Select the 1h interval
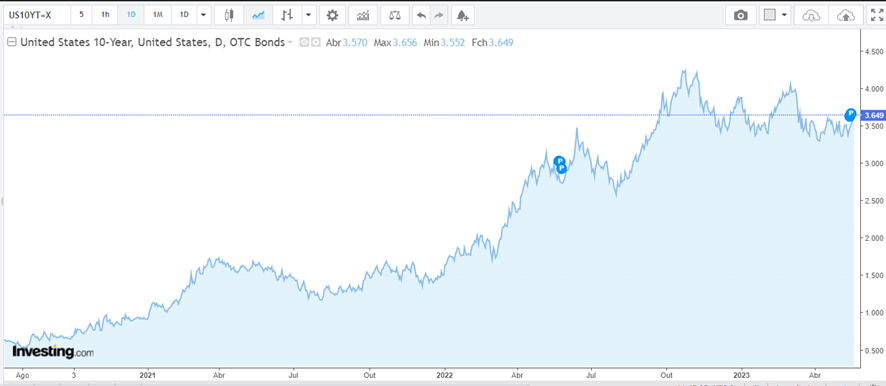This screenshot has width=886, height=386. 105,15
